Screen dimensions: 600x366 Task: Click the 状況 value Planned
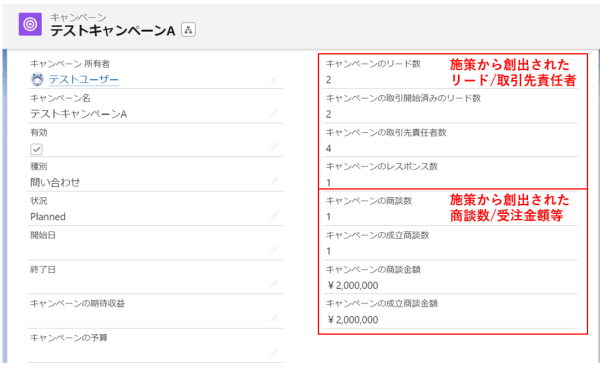[x=48, y=217]
